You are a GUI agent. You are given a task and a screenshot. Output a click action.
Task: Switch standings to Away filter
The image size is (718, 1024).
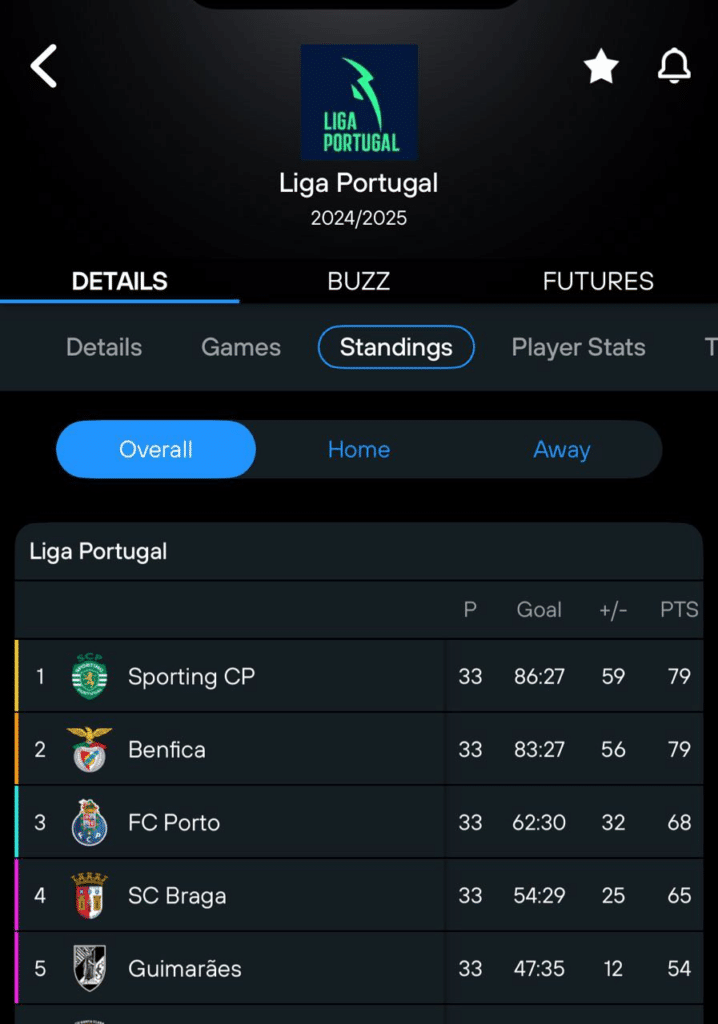click(x=561, y=450)
